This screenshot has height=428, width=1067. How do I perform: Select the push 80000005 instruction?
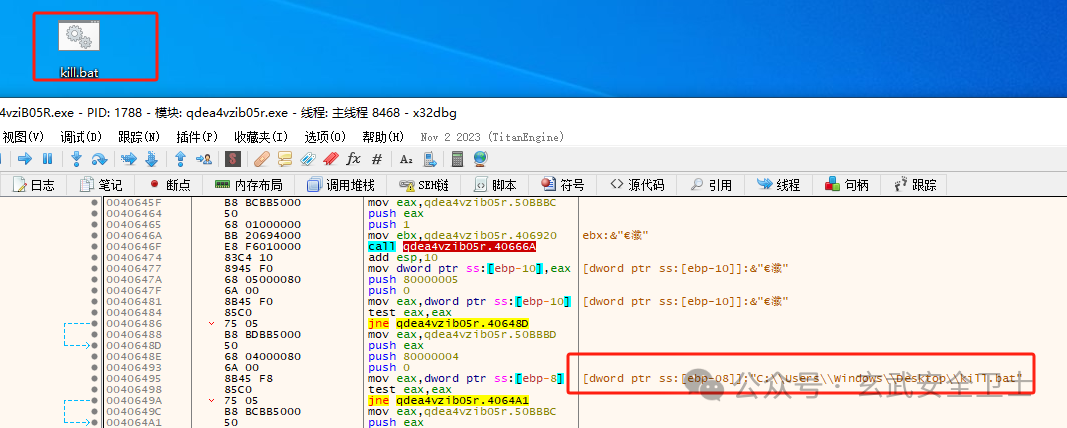pyautogui.click(x=413, y=279)
